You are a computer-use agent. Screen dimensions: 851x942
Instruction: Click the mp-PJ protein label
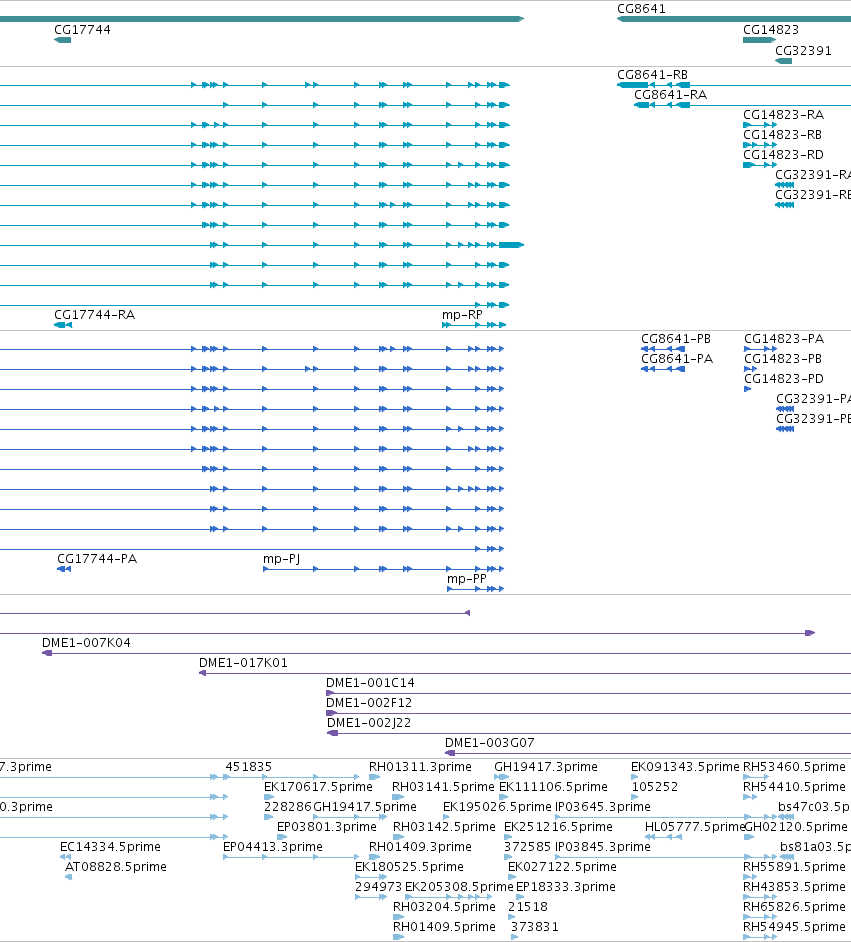[x=282, y=559]
